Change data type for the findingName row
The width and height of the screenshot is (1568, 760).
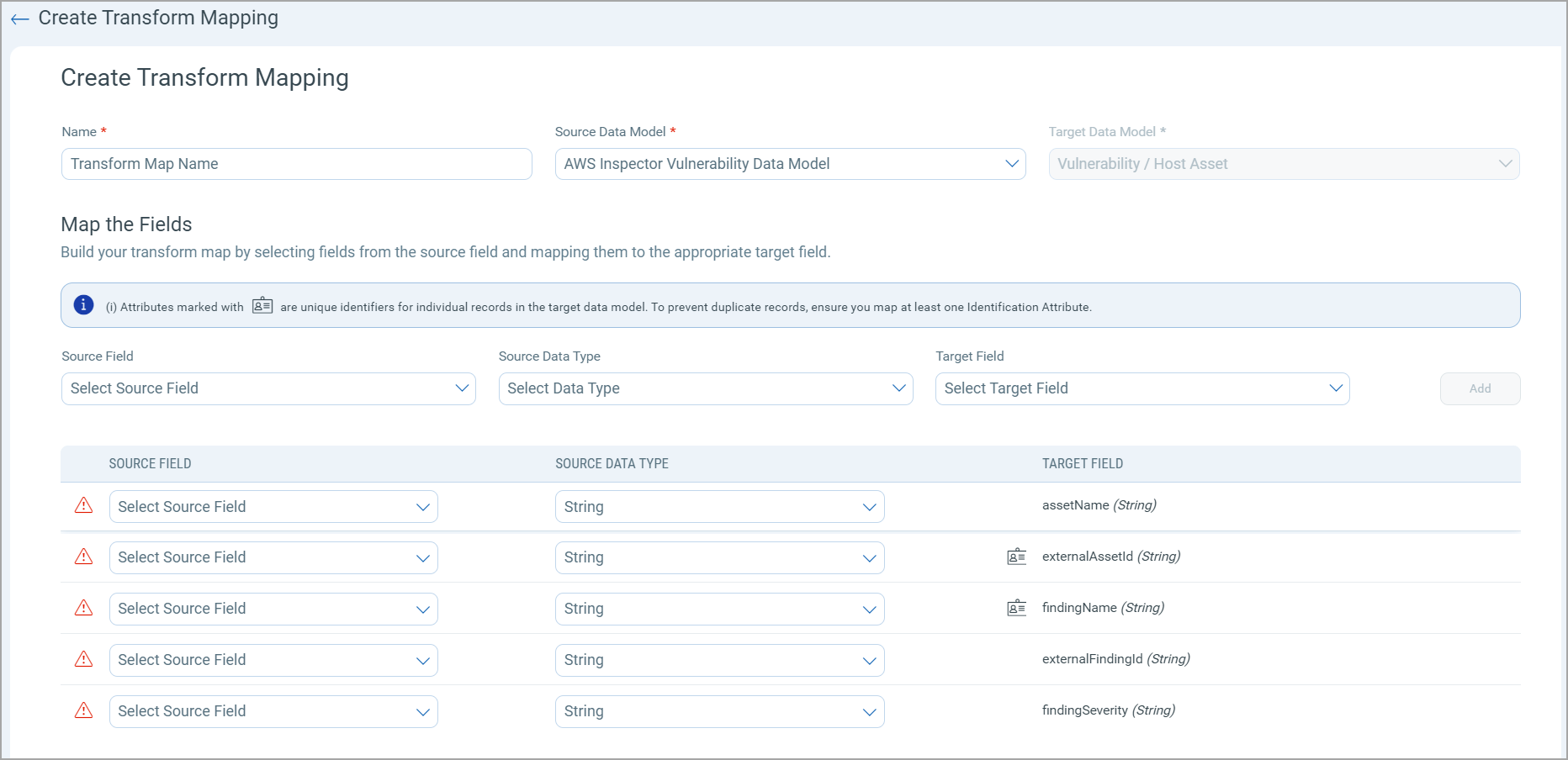pos(719,609)
